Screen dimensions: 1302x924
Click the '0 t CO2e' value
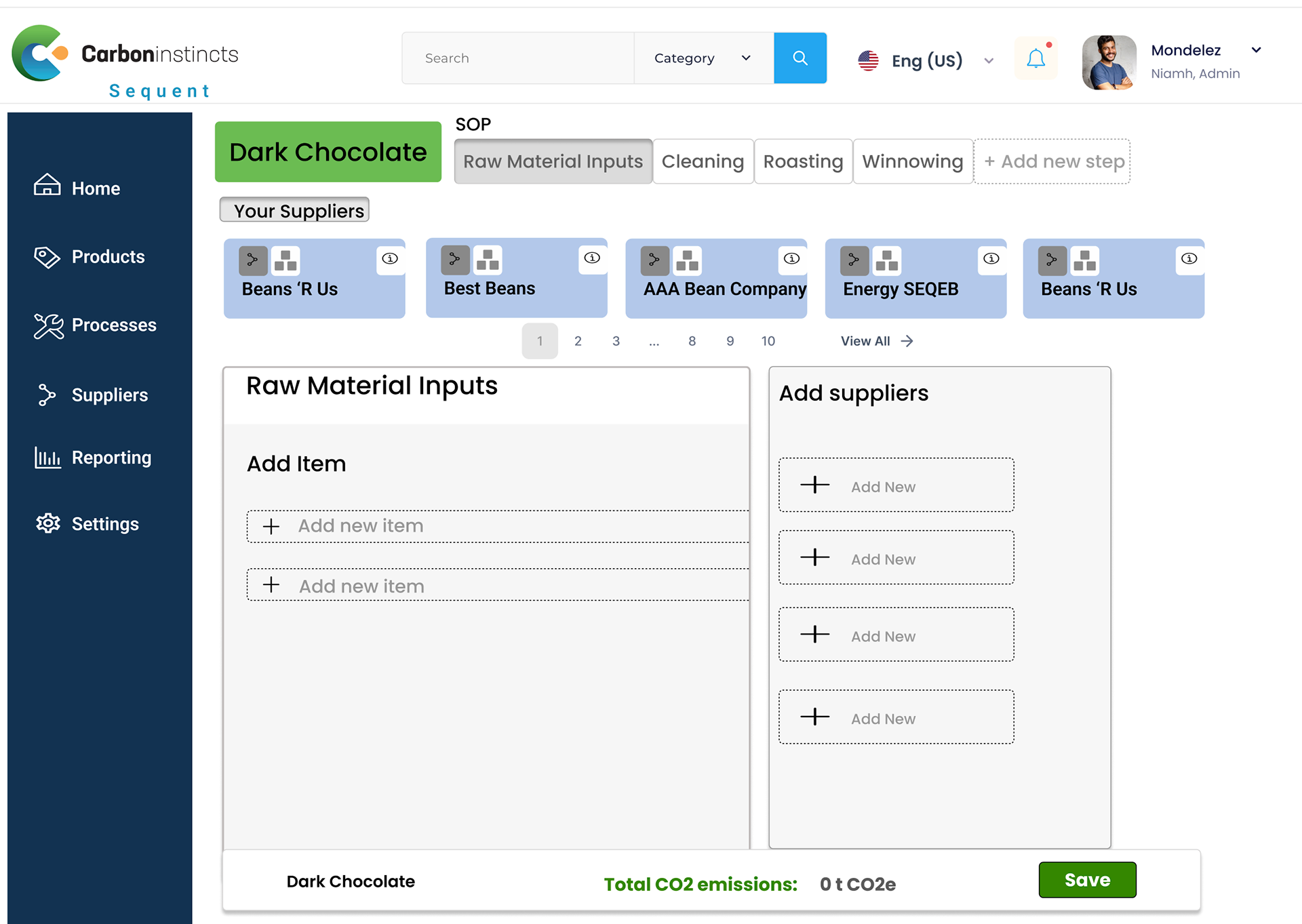[x=858, y=884]
